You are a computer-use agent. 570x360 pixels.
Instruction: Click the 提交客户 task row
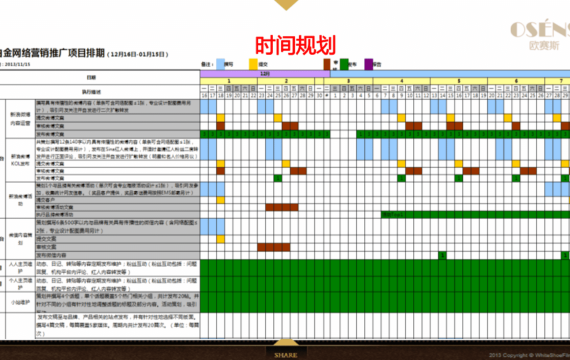point(117,200)
